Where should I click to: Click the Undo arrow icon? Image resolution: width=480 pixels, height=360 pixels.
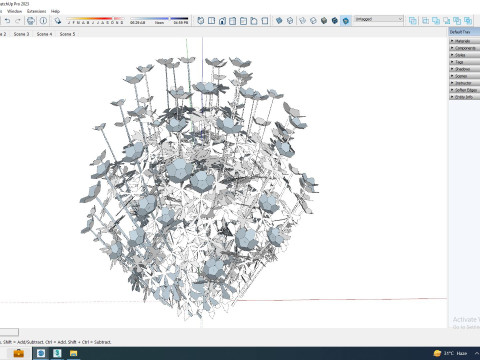(7, 21)
